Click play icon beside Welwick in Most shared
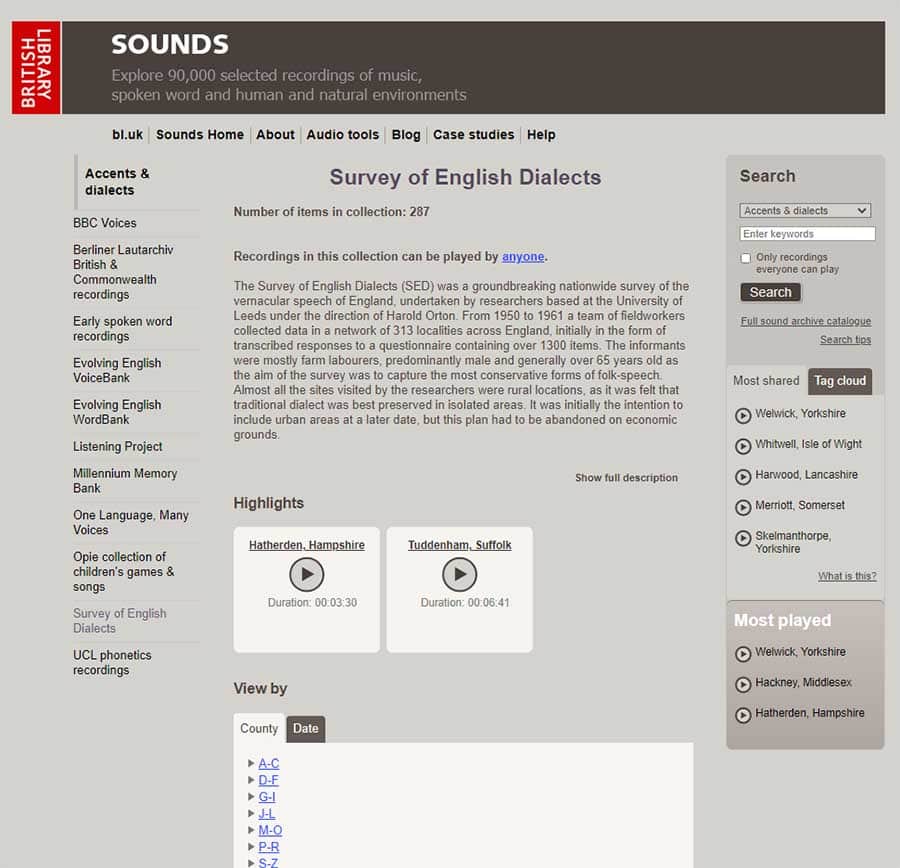900x868 pixels. click(x=743, y=415)
